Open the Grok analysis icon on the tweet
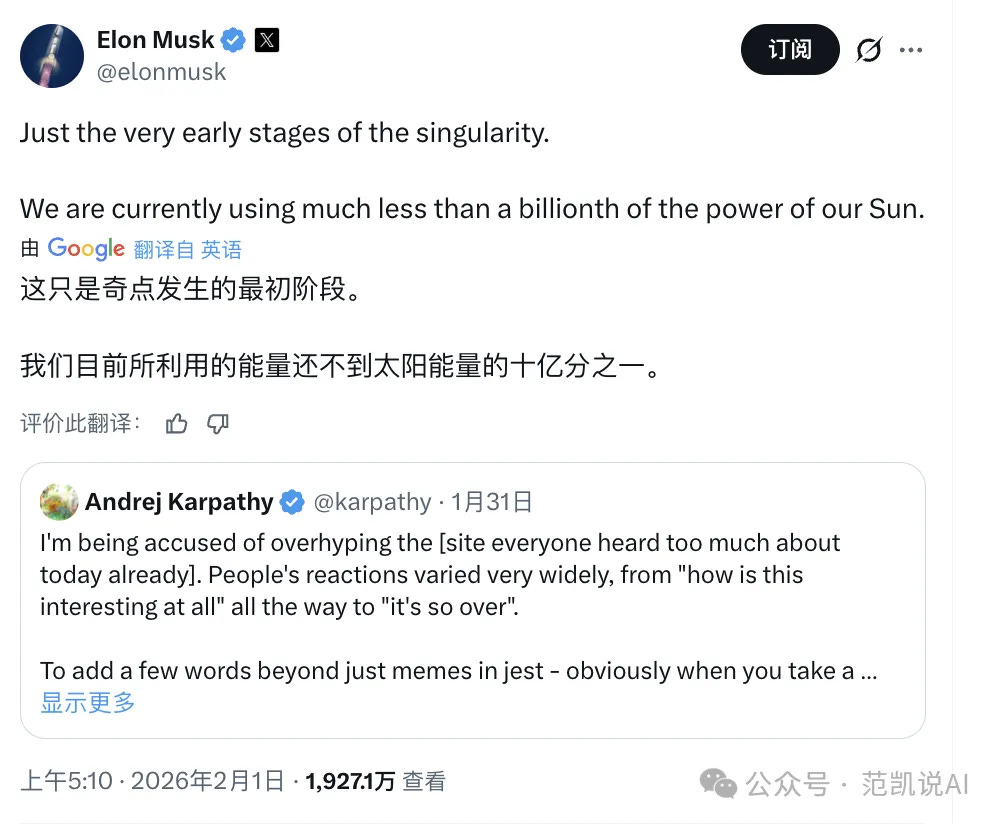Viewport: 1000px width, 824px height. [869, 49]
